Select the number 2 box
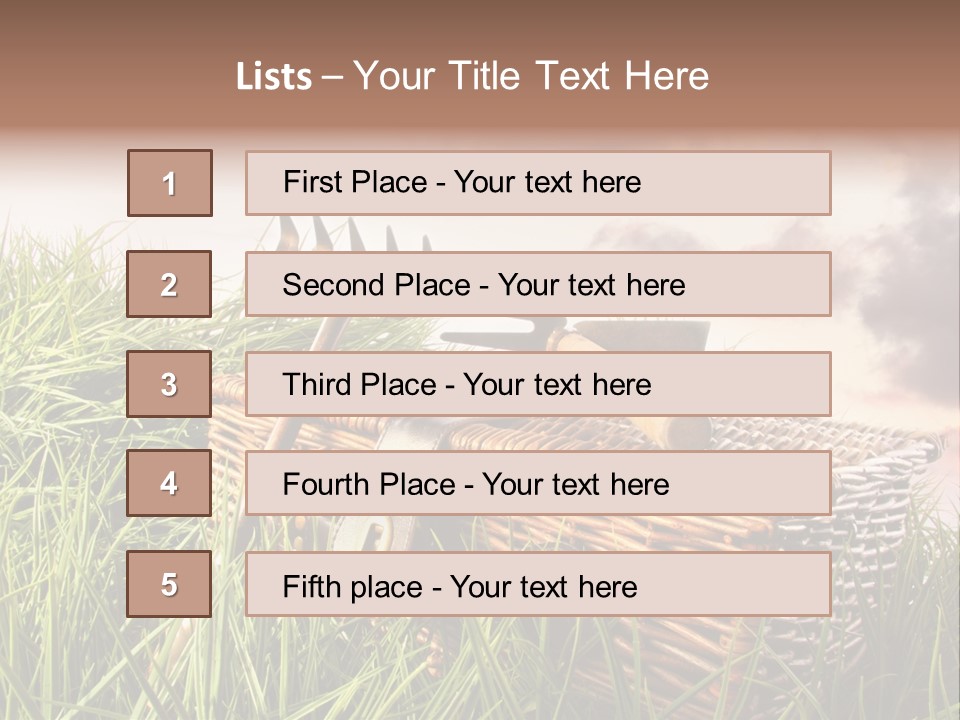 click(x=170, y=284)
